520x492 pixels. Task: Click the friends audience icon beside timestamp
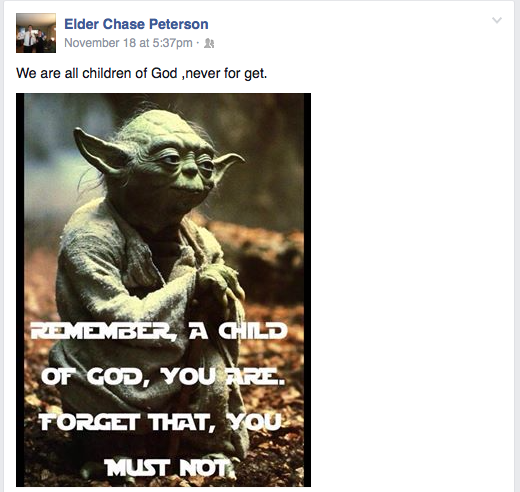[x=209, y=43]
